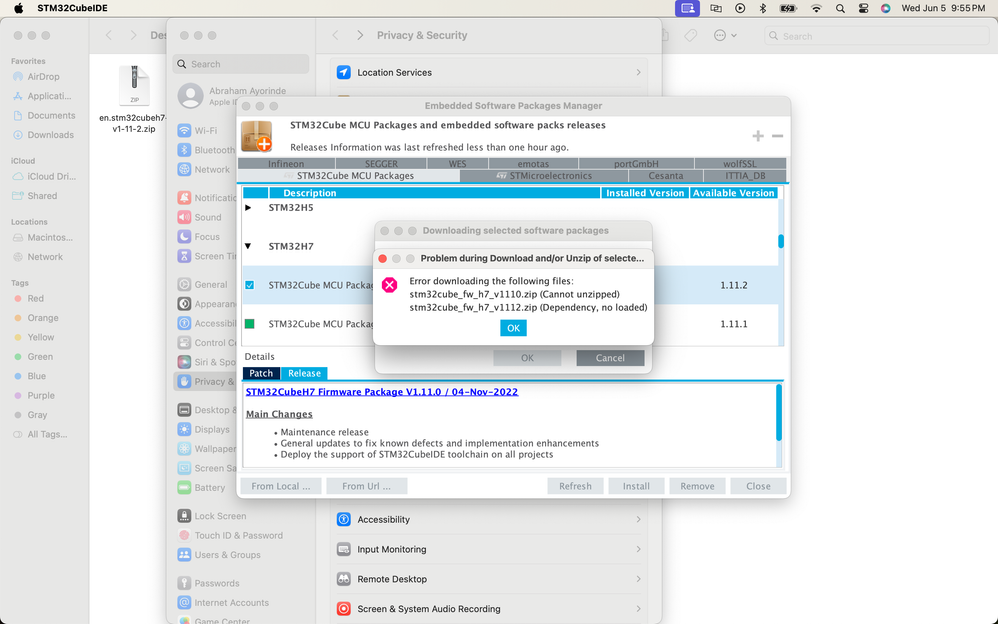Uncheck the STM32Cube MCU Package 1.11.2 checkbox
The image size is (998, 624).
coord(250,285)
